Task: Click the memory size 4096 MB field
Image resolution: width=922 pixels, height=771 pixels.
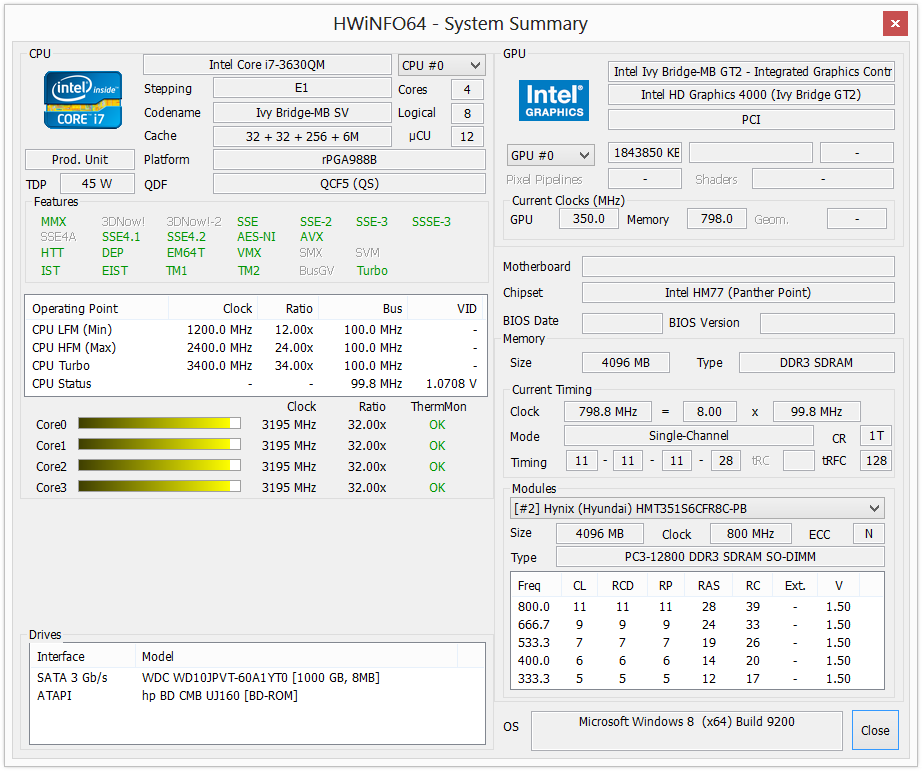Action: [626, 363]
